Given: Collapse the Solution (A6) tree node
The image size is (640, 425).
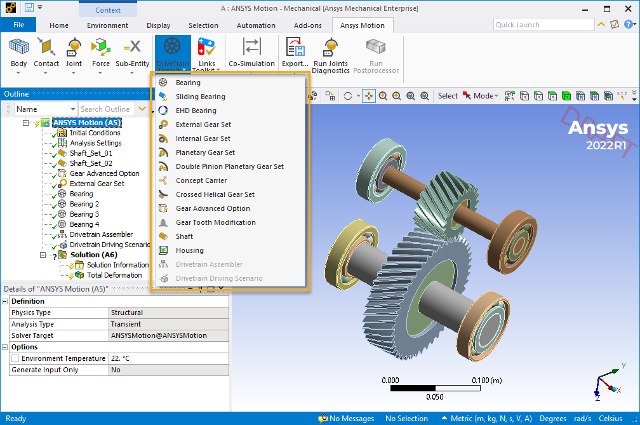Looking at the screenshot, I should coord(43,254).
